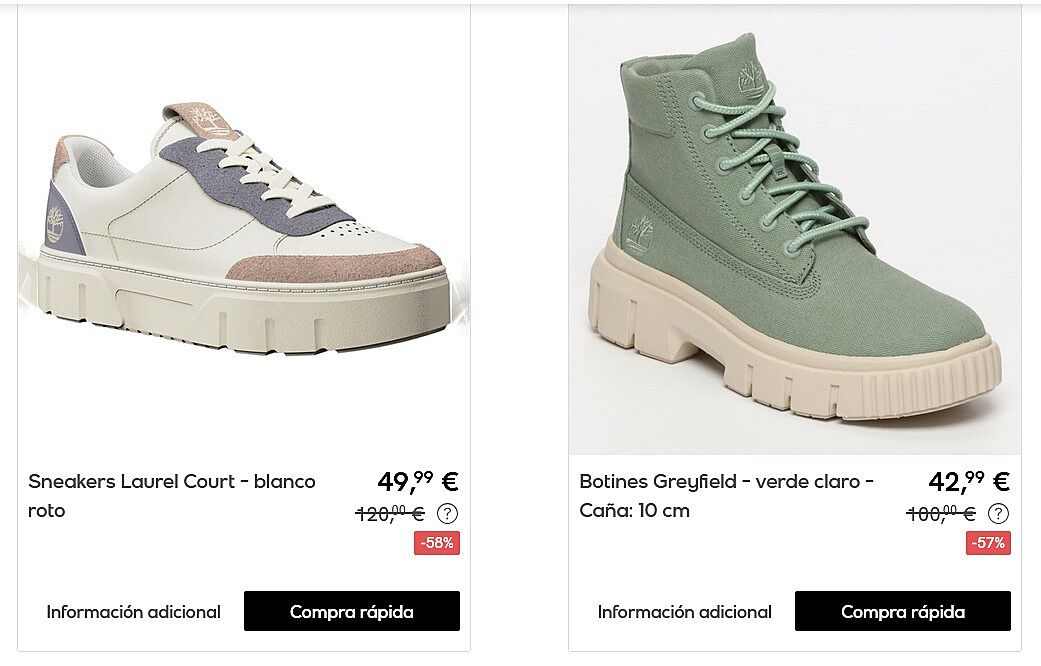This screenshot has width=1041, height=666.
Task: Click the price info question mark for sneakers
Action: pos(447,513)
